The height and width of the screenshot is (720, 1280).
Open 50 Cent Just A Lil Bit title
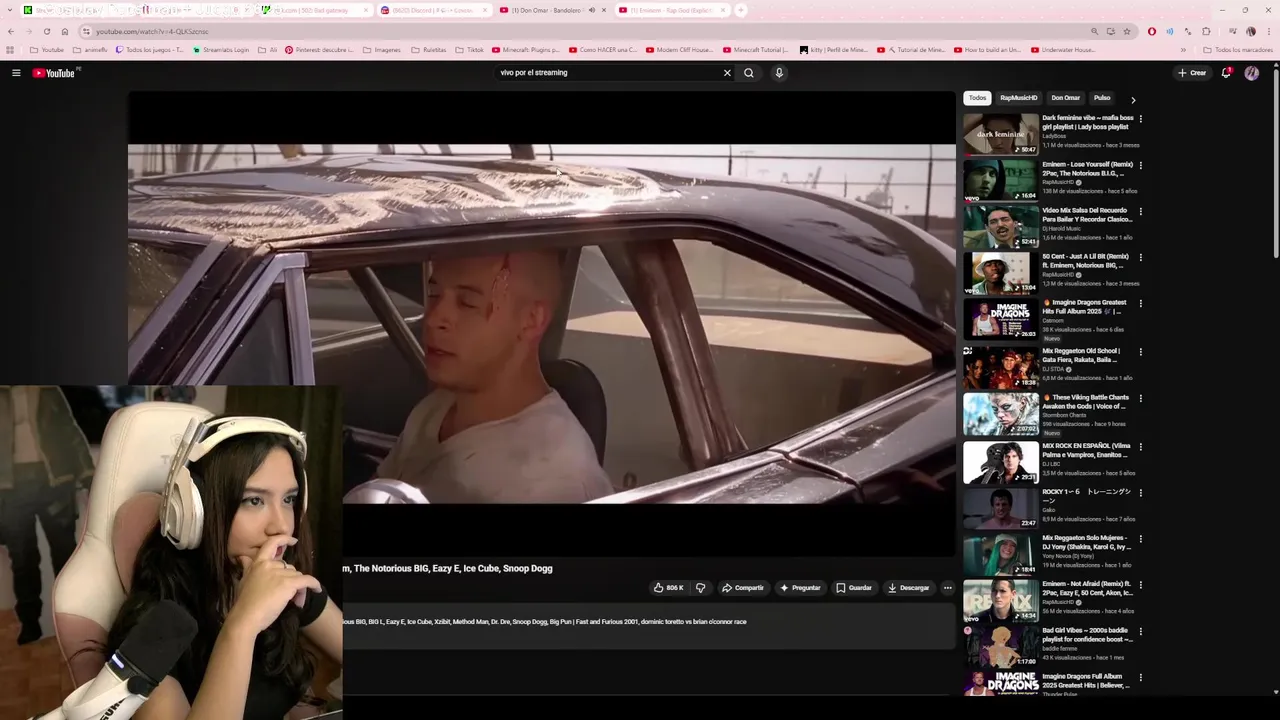1085,261
